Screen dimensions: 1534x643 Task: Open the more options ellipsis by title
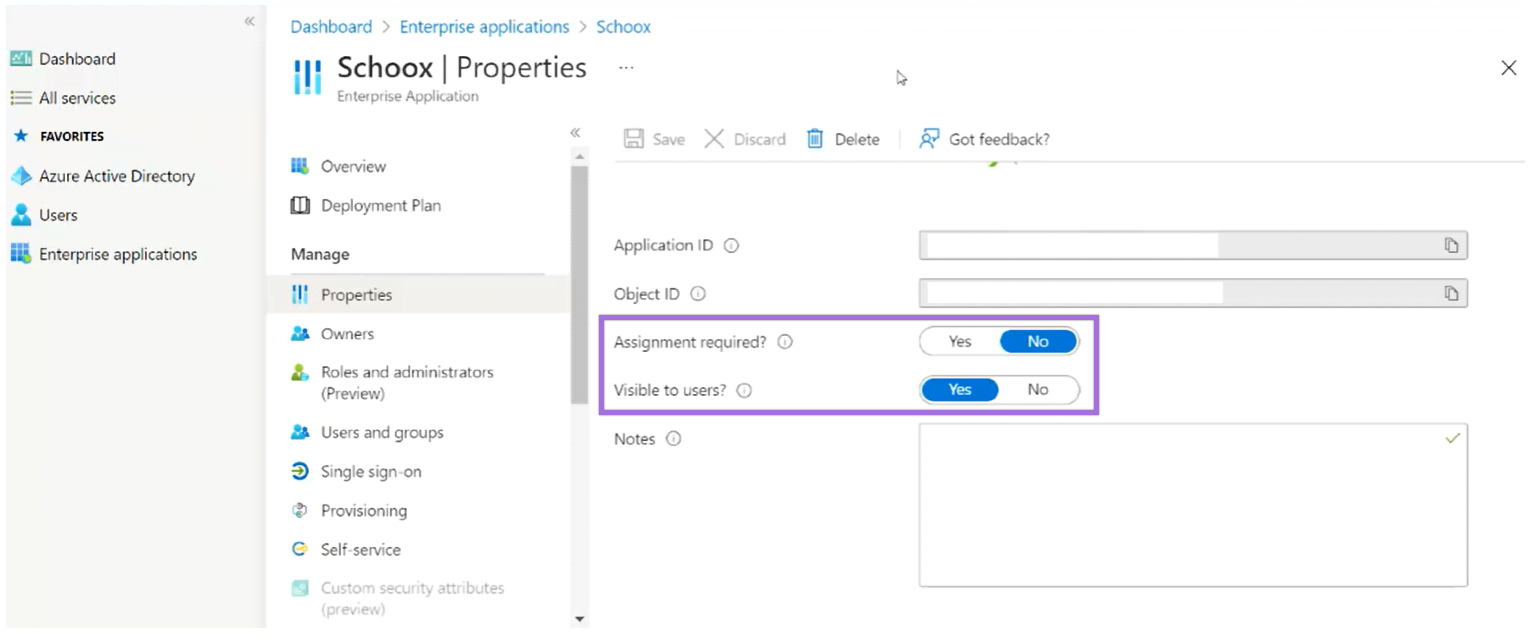[x=626, y=68]
